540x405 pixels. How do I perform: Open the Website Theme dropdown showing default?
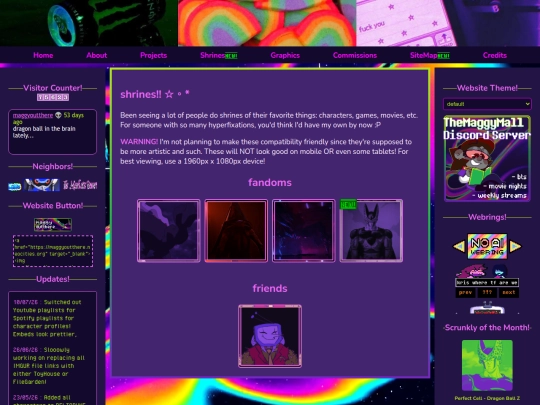coord(487,104)
